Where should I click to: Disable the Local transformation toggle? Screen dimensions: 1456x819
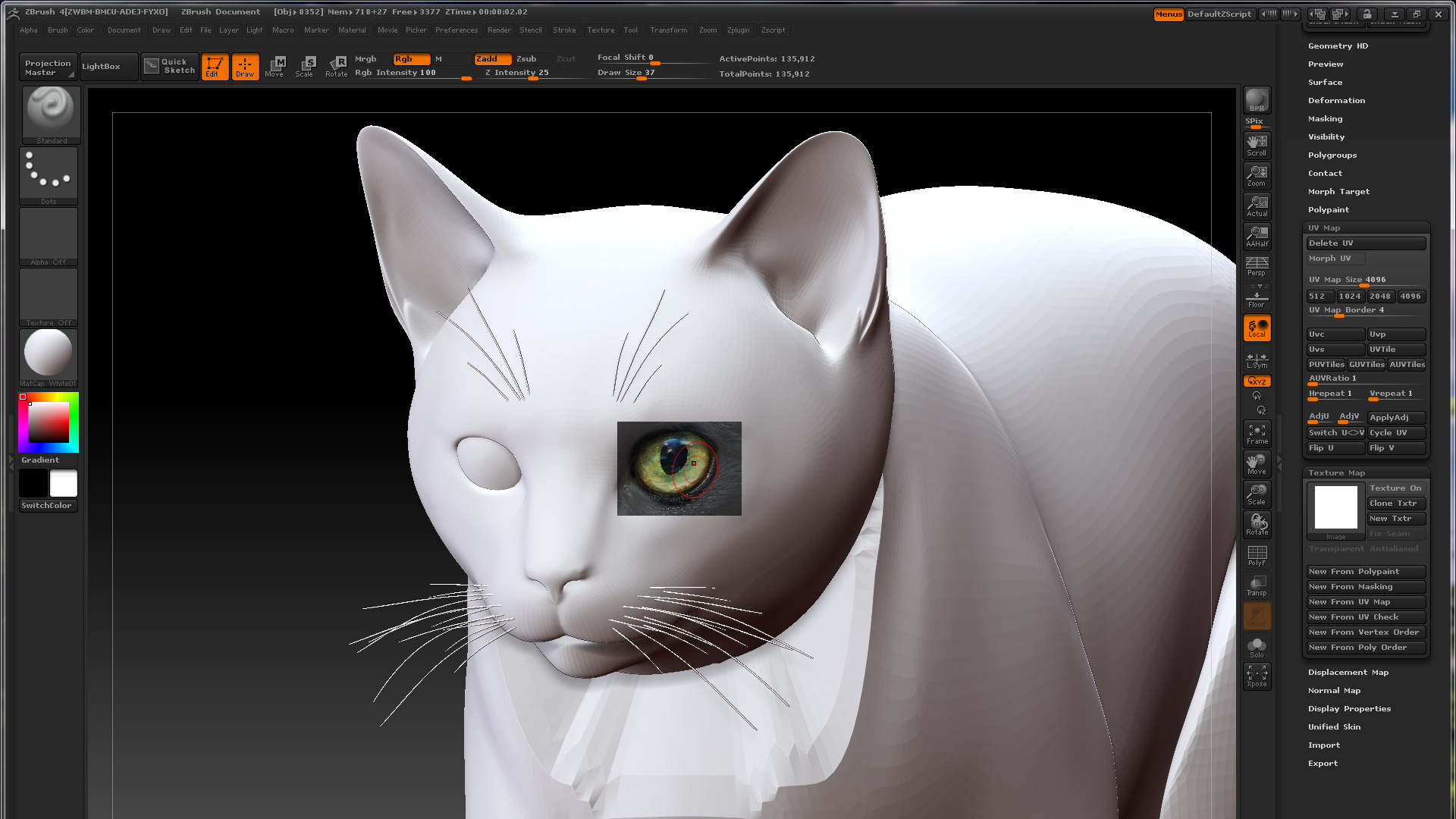click(x=1257, y=328)
